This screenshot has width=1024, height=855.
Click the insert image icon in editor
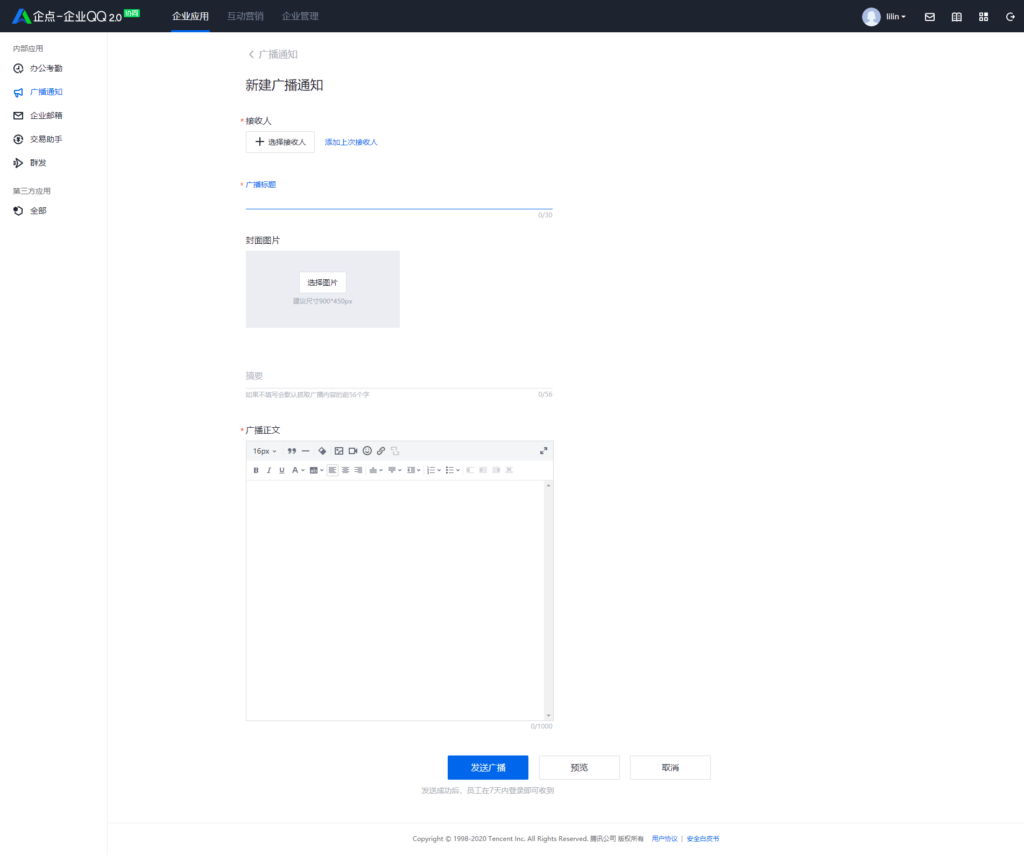point(339,451)
